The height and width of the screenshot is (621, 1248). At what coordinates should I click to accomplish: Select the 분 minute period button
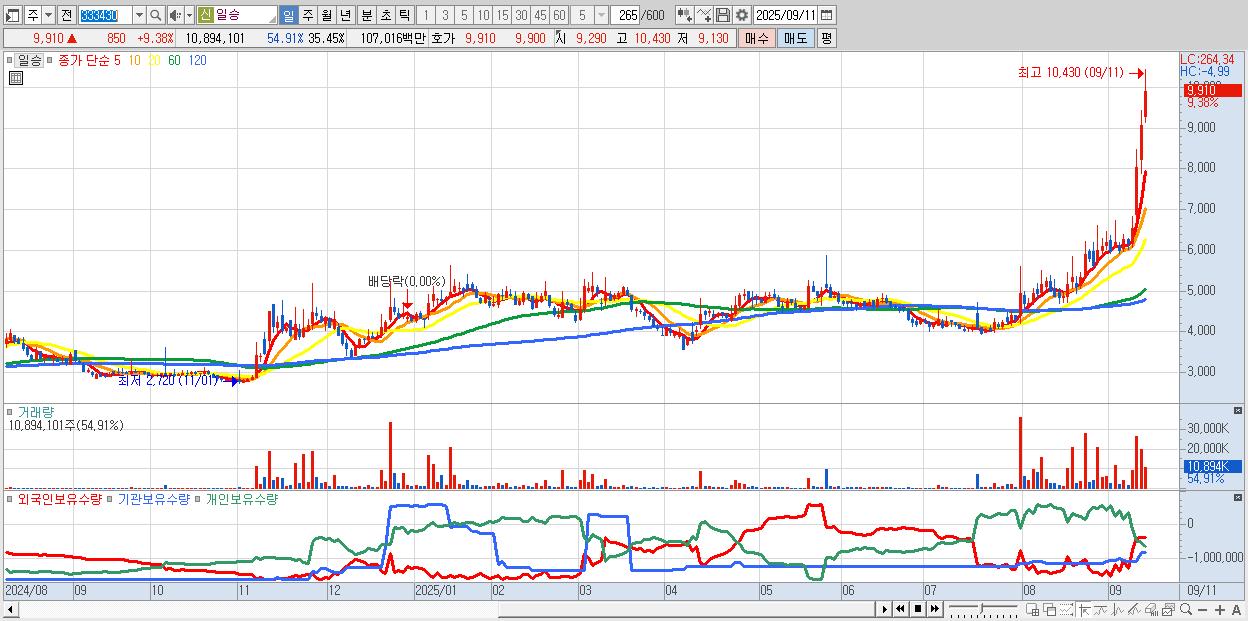[366, 15]
